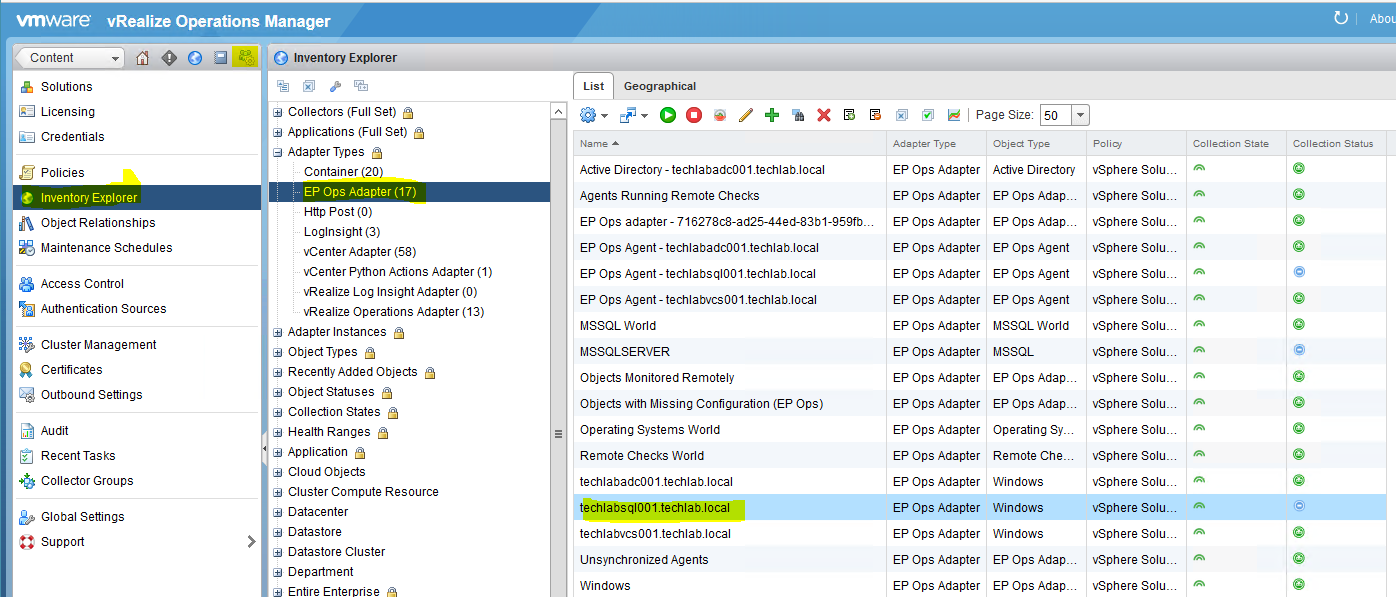Open Policies in the left menu
The image size is (1396, 597).
coord(62,173)
